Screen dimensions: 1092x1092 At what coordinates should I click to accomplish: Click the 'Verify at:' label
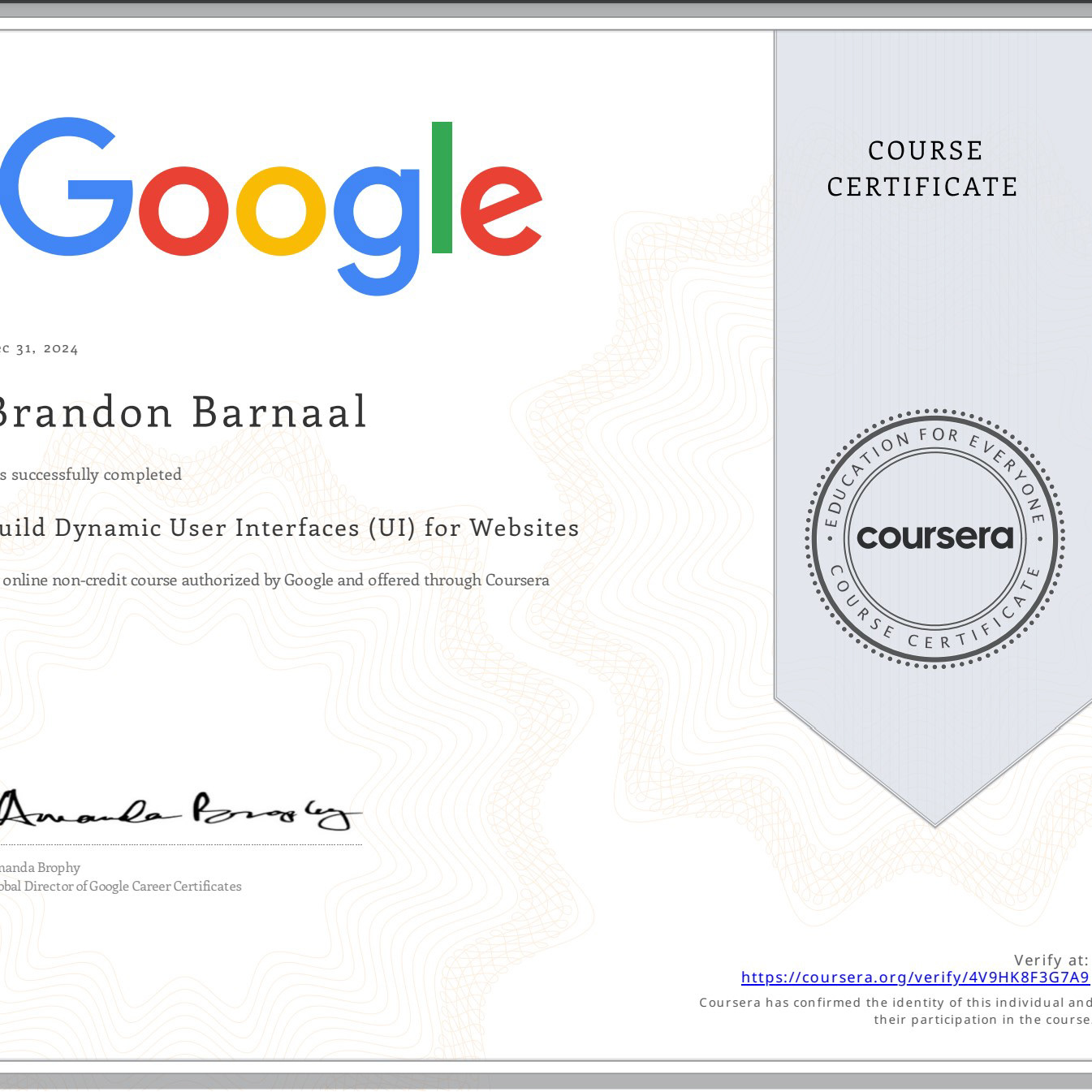pyautogui.click(x=1051, y=960)
